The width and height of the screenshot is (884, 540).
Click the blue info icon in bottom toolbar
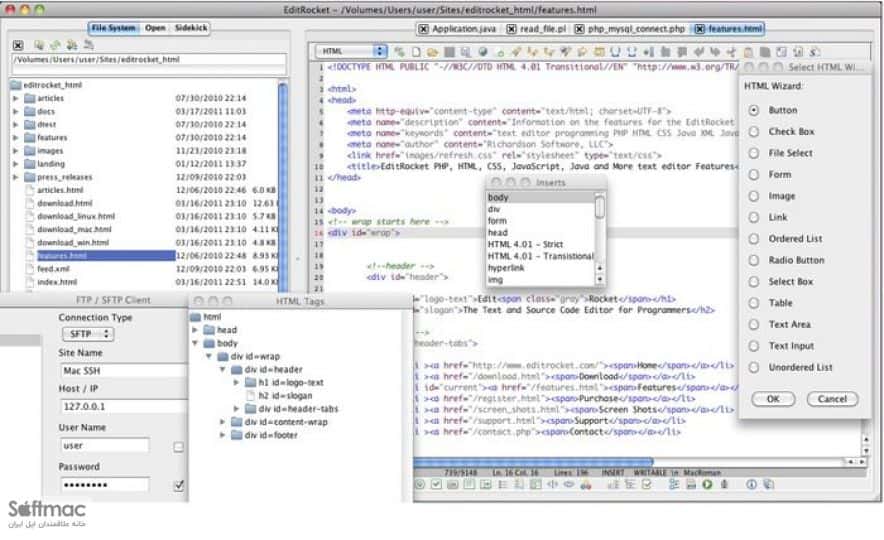coord(751,484)
